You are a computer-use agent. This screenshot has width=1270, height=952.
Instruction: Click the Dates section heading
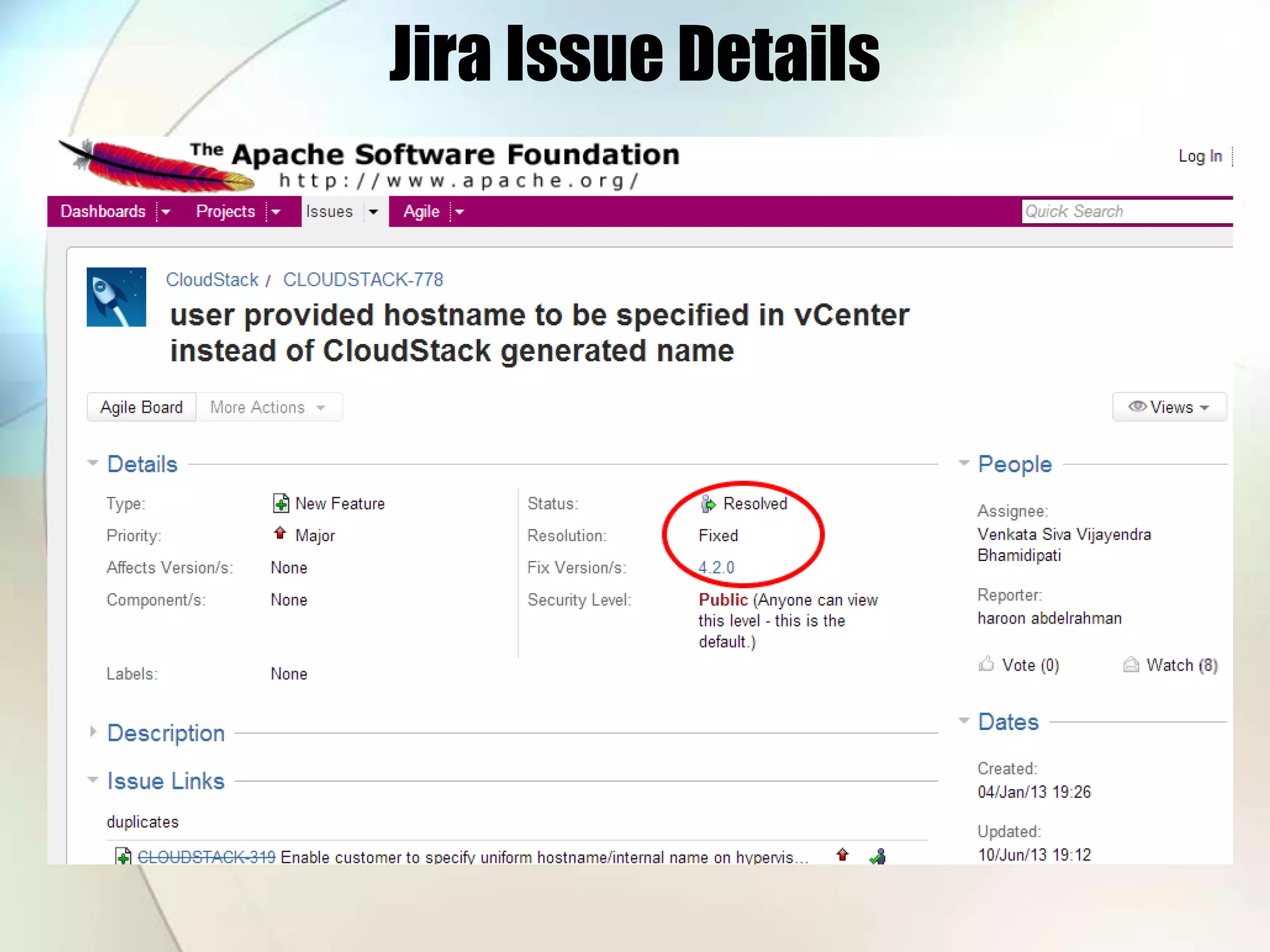click(x=1008, y=722)
